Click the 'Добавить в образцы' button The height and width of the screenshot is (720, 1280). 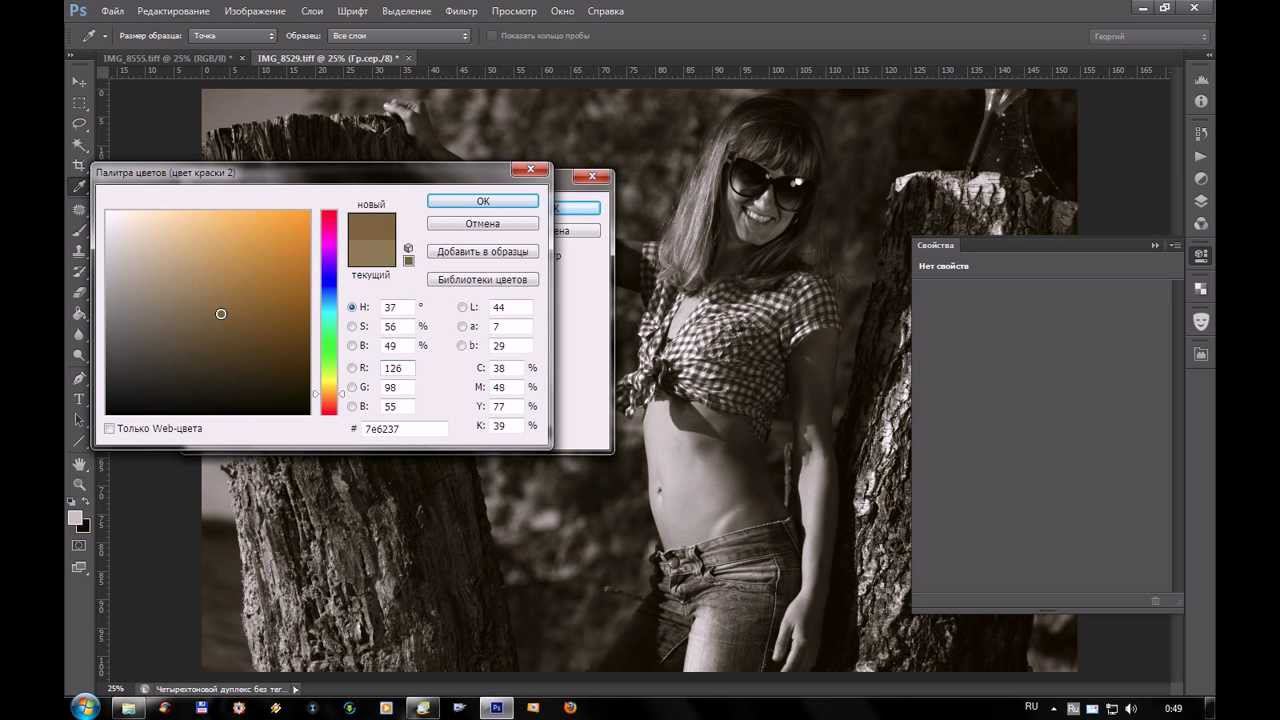483,252
